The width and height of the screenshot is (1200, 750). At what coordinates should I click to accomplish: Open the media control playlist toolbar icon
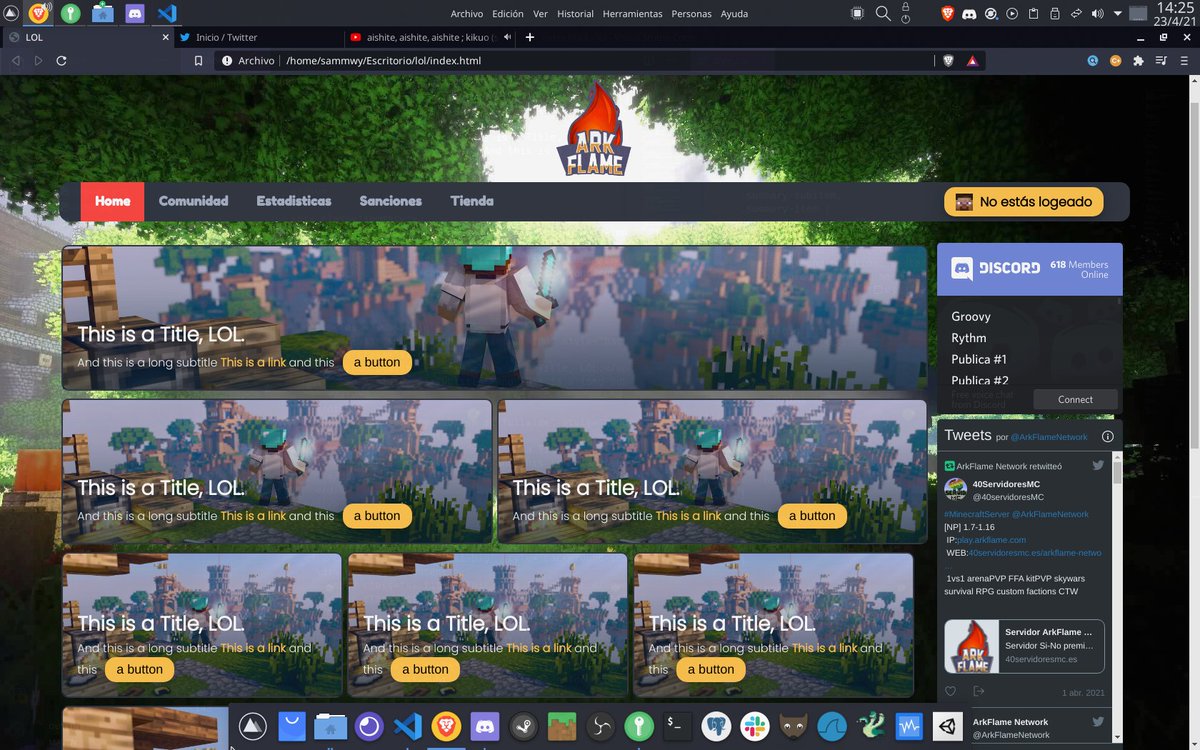pyautogui.click(x=1161, y=61)
